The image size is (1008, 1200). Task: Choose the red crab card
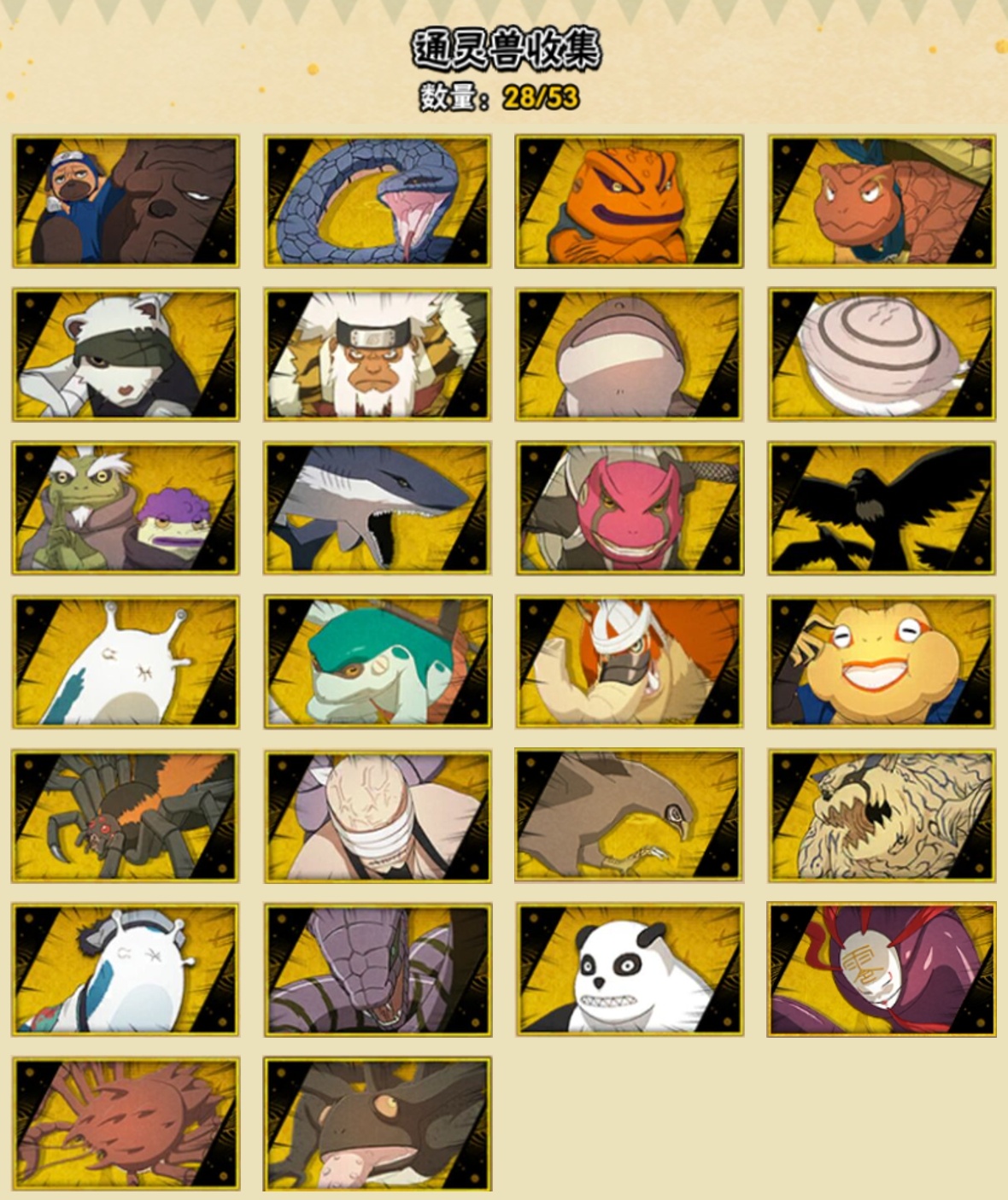[126, 1124]
